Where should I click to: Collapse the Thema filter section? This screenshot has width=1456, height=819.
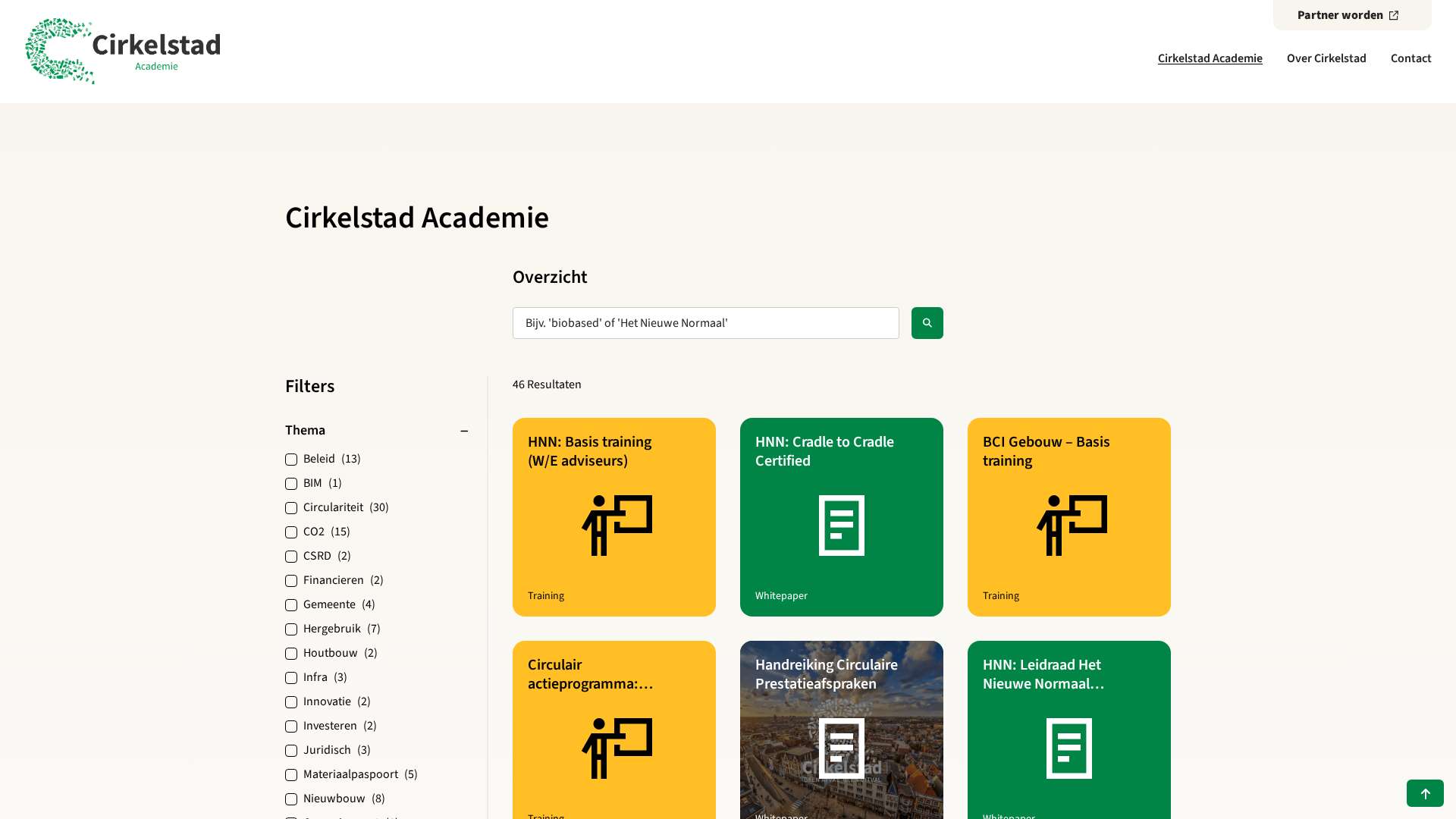coord(464,431)
